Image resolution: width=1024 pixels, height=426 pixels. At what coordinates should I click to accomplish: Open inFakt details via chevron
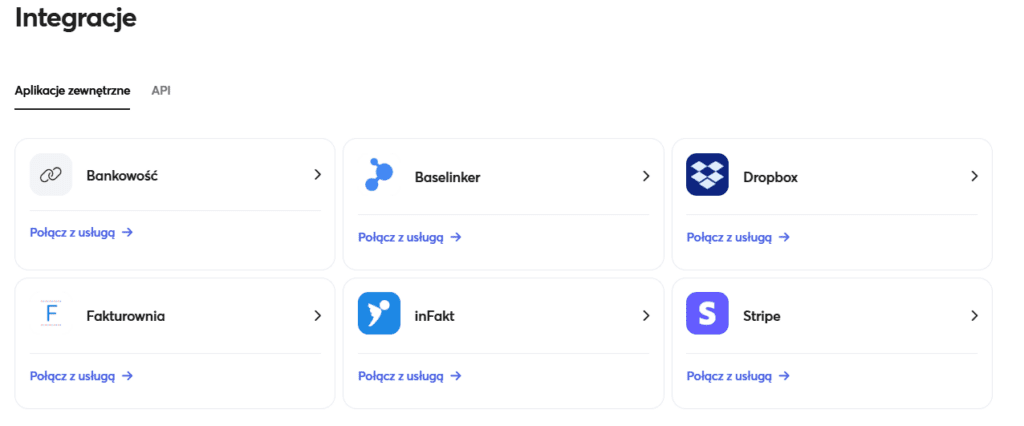click(646, 315)
